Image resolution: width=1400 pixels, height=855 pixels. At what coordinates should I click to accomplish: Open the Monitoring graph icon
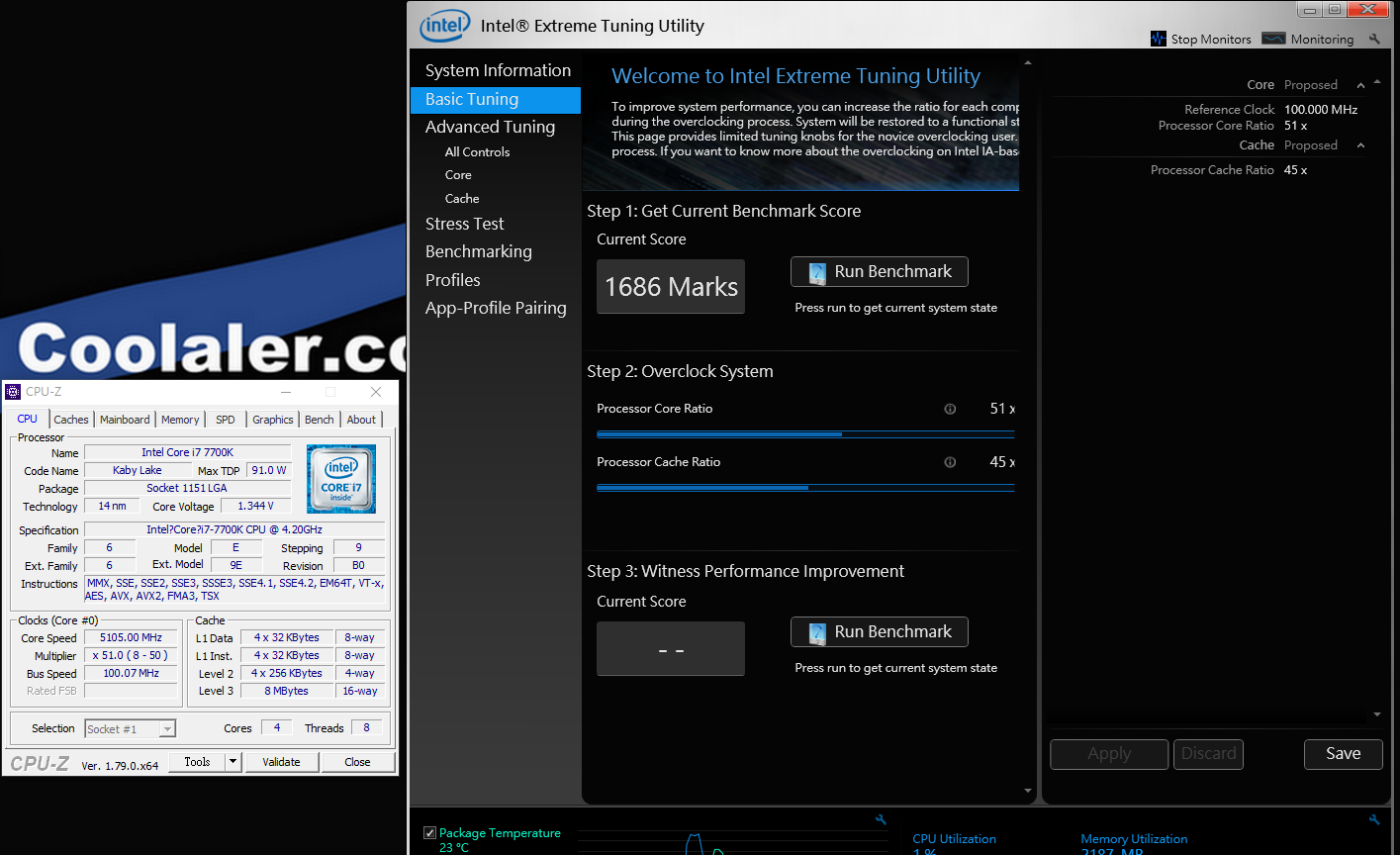coord(1274,39)
